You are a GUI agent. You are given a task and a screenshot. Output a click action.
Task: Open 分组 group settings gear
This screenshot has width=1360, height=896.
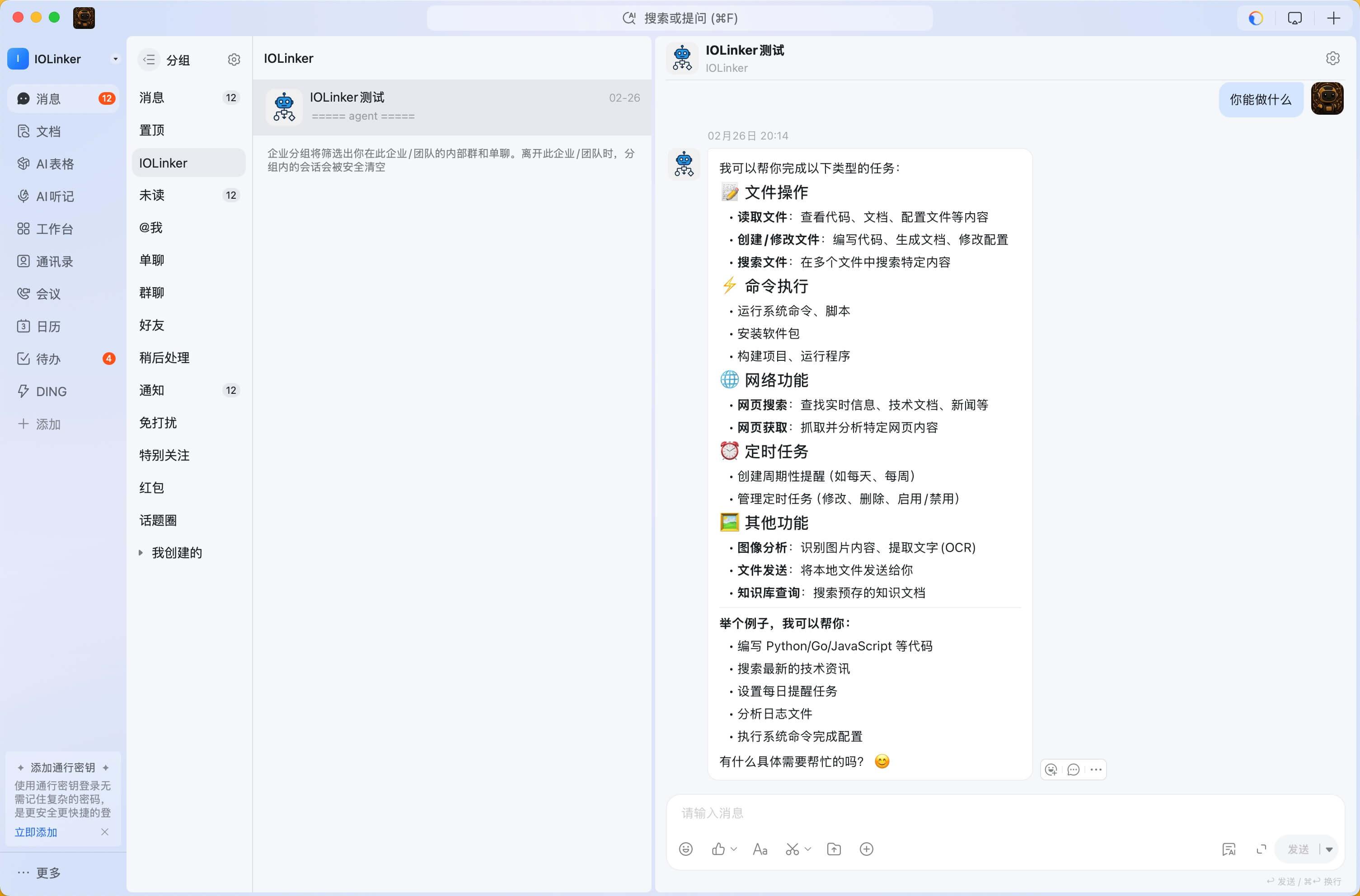(x=234, y=60)
